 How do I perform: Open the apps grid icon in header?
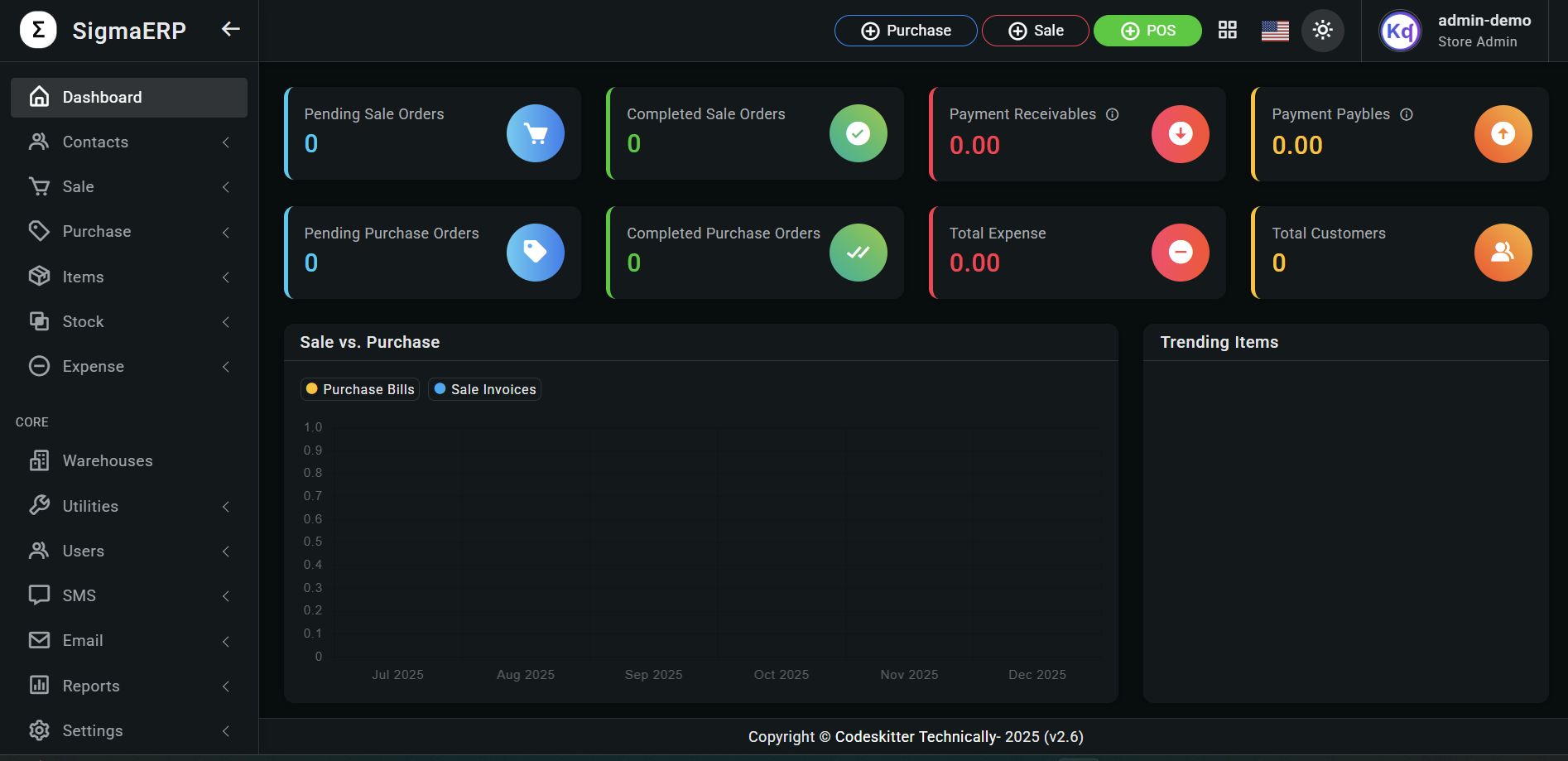(x=1227, y=30)
